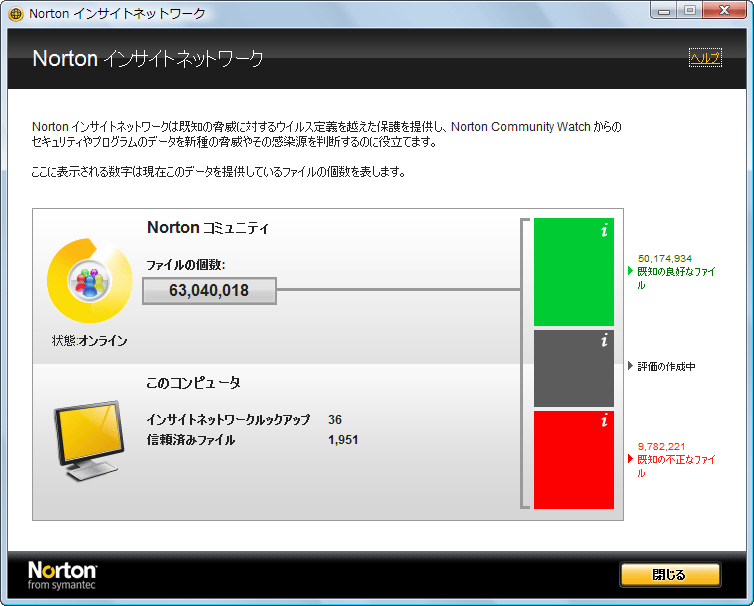754x606 pixels.
Task: Click the 信頼済みファイル label
Action: [191, 440]
